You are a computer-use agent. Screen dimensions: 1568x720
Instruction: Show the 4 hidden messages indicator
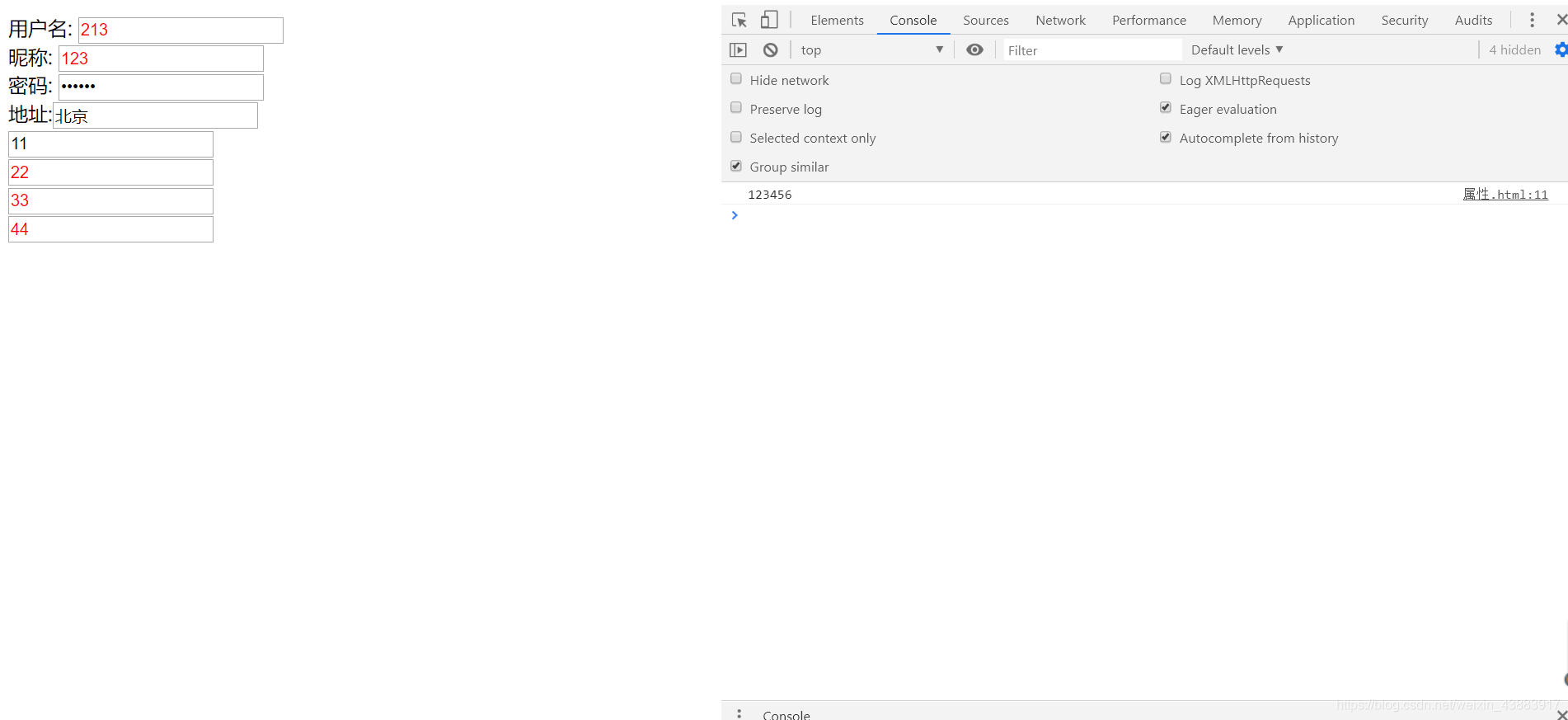click(1514, 50)
